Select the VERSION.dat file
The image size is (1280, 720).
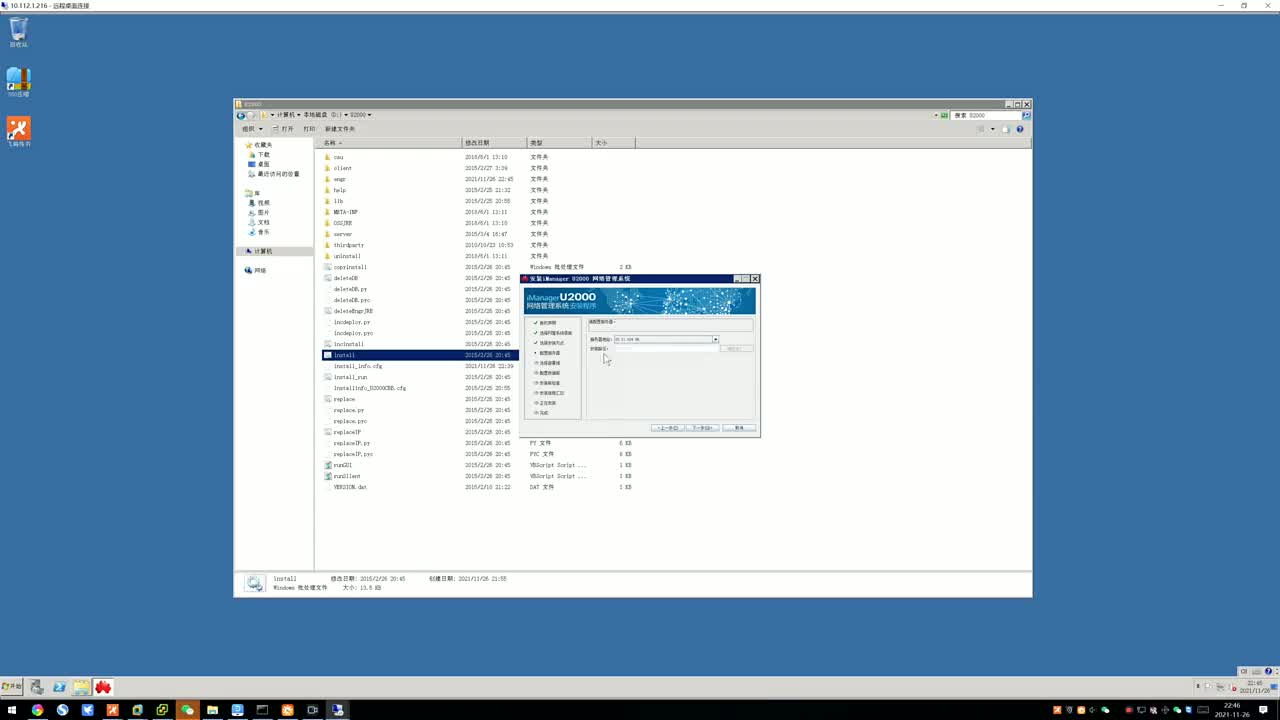(x=350, y=487)
